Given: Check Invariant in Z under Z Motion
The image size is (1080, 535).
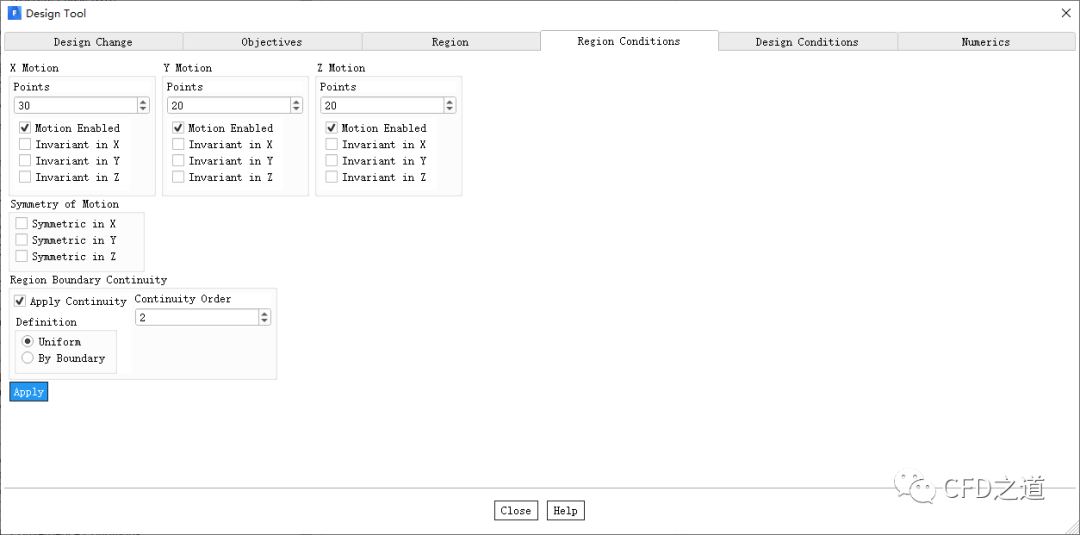Looking at the screenshot, I should click(x=331, y=177).
